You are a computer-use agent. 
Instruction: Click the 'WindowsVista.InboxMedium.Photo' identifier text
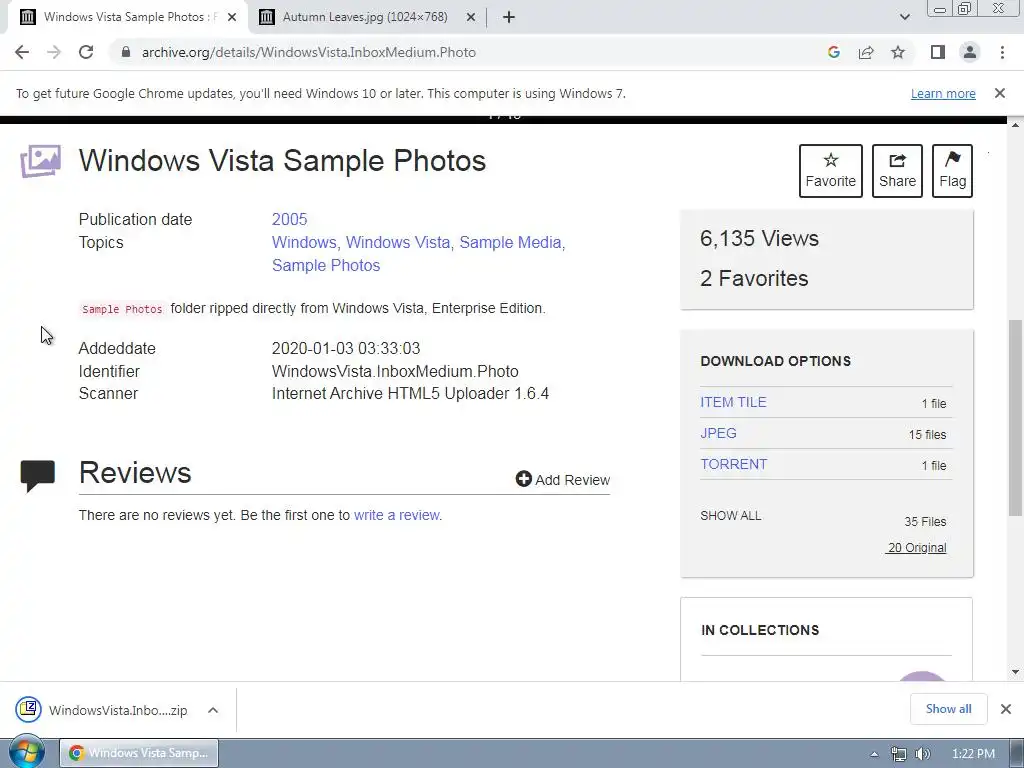pyautogui.click(x=395, y=371)
